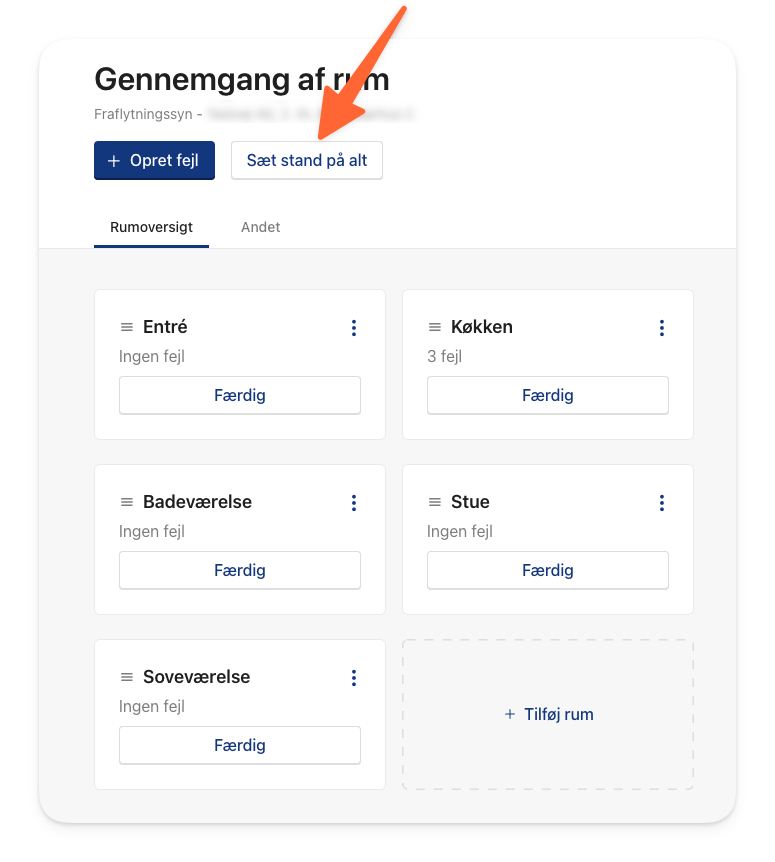Click the drag handle beside Entré
This screenshot has height=862, width=775.
[x=127, y=327]
